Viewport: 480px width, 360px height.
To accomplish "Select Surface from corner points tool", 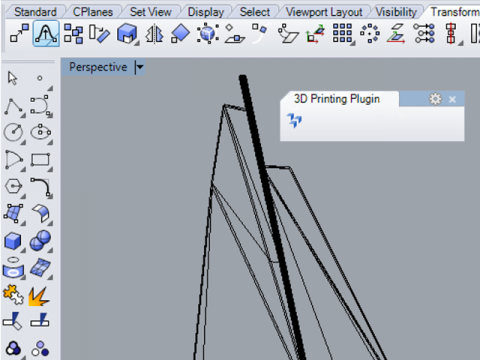I will (13, 213).
